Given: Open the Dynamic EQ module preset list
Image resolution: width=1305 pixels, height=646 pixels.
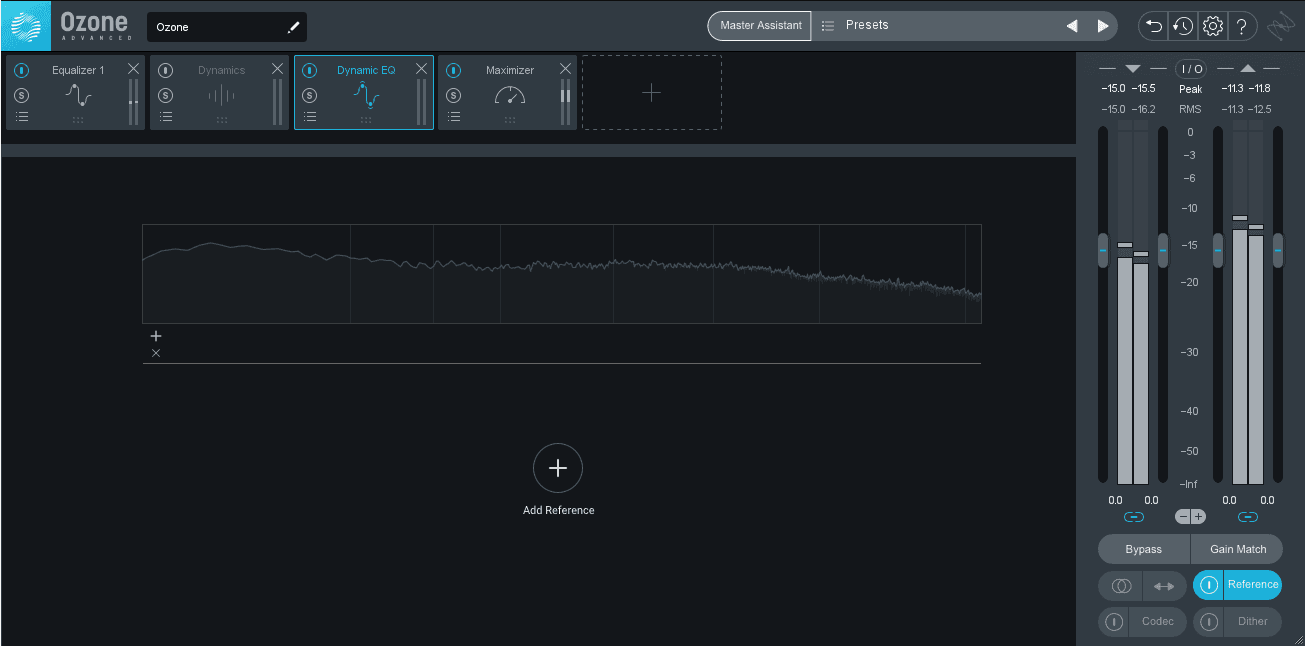Looking at the screenshot, I should 310,117.
